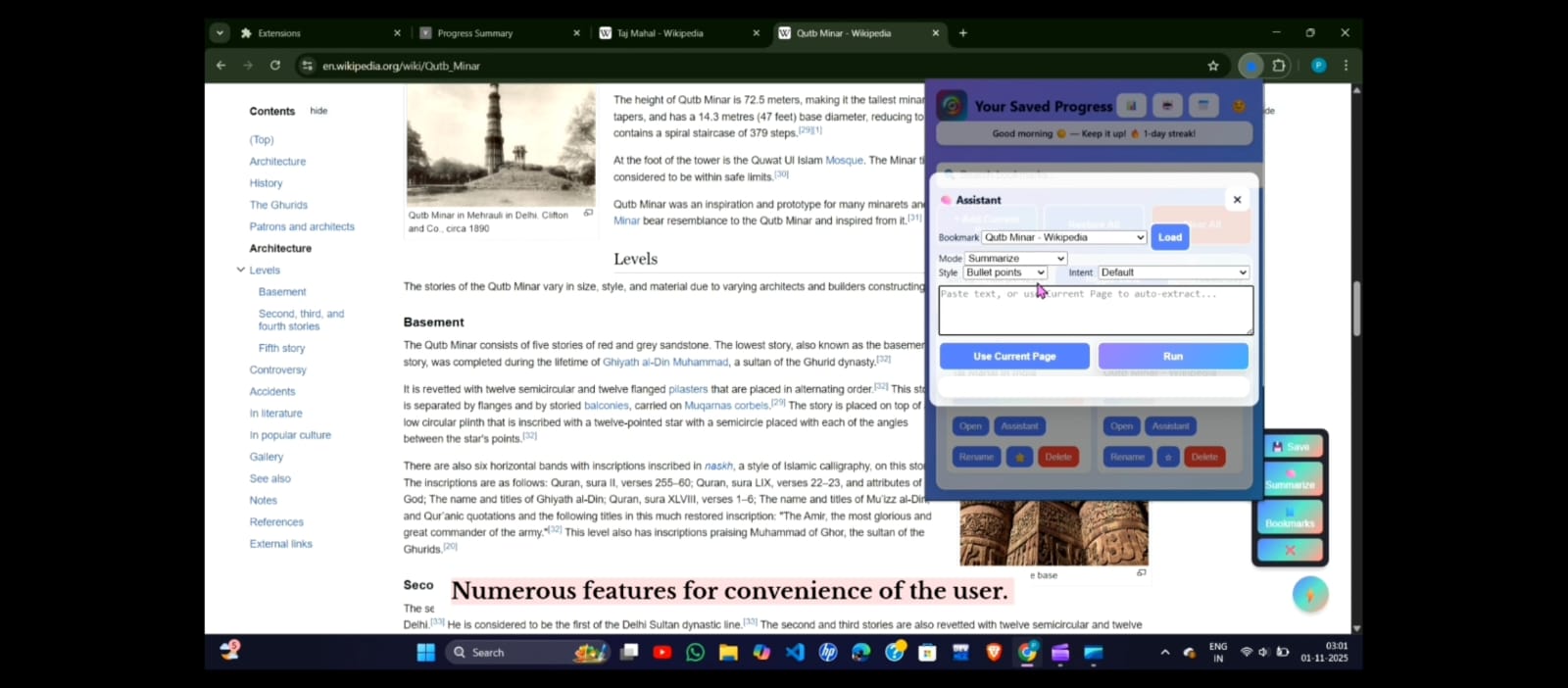Click the active blue extension icon in toolbar
Image resolution: width=1568 pixels, height=688 pixels.
(1250, 66)
